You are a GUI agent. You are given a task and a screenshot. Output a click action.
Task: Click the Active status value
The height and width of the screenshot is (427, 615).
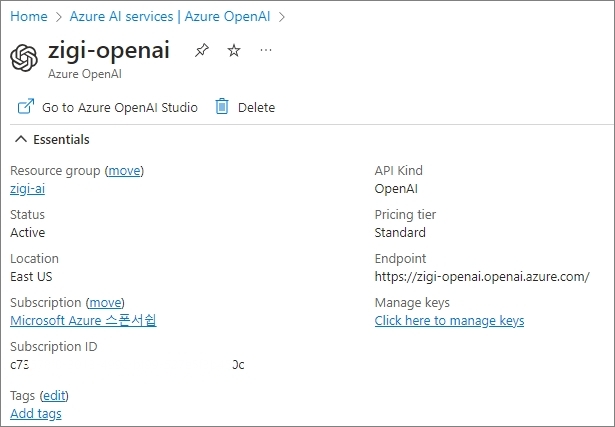(x=27, y=233)
